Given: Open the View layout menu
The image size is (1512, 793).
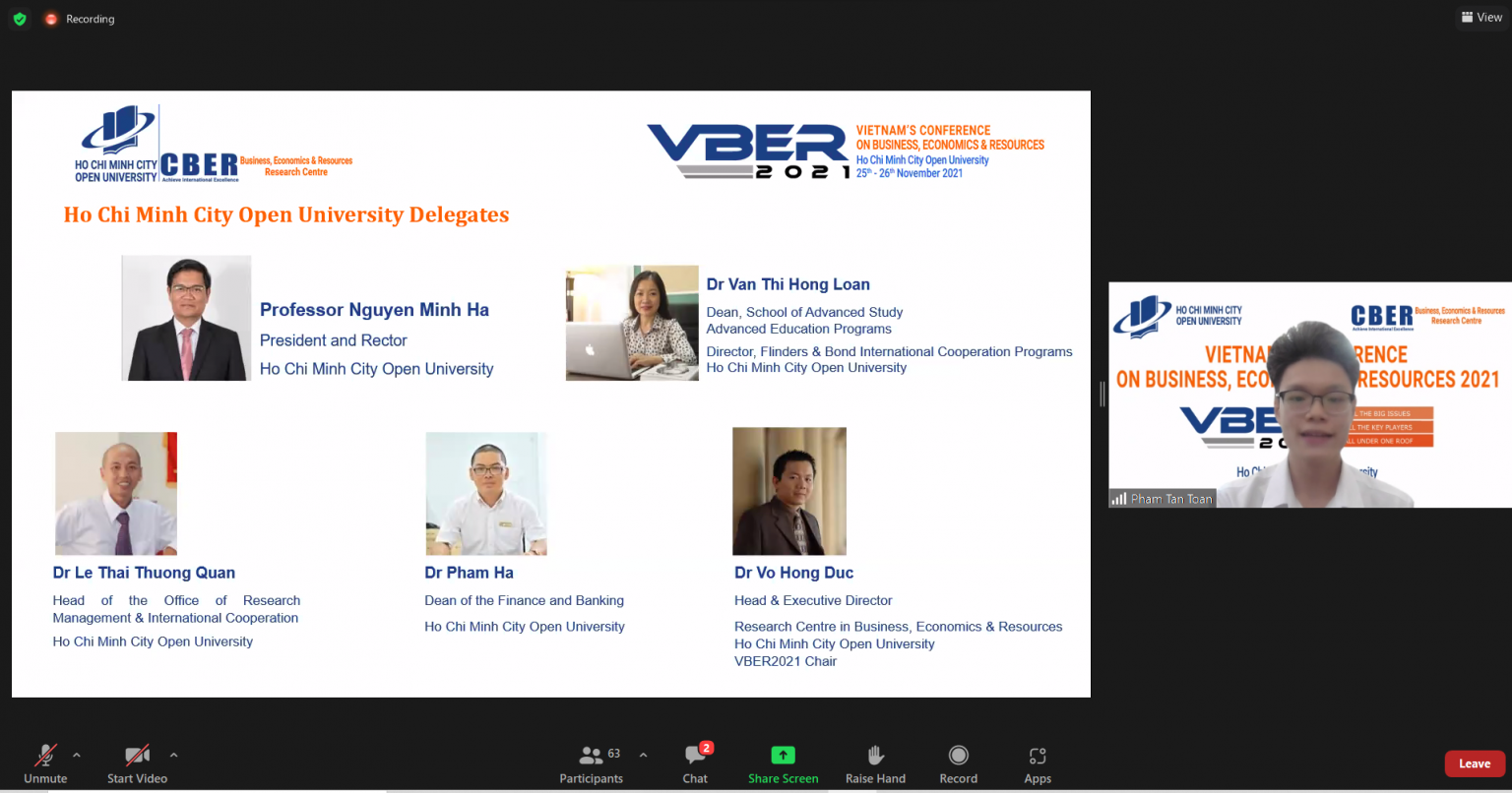Looking at the screenshot, I should 1481,17.
